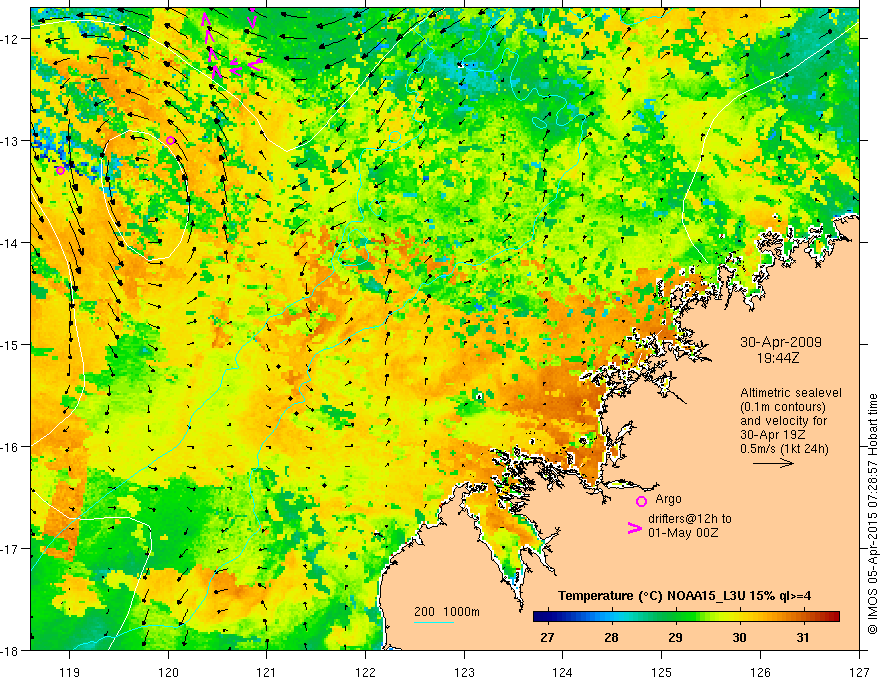The width and height of the screenshot is (880, 680).
Task: Click the color bar value '31'
Action: click(803, 637)
